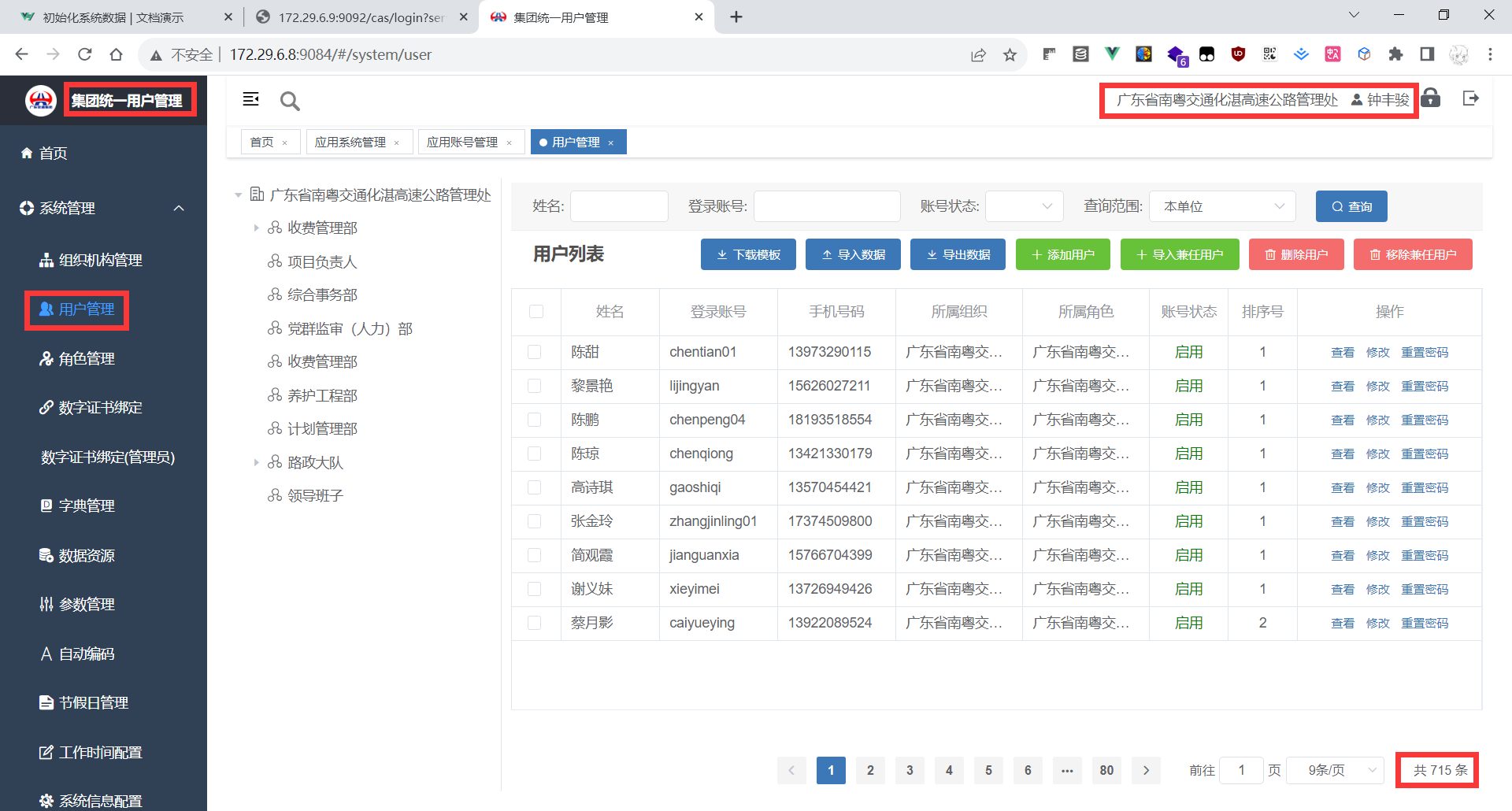This screenshot has width=1512, height=811.
Task: Select the checkbox for user 陈甜
Action: coord(535,352)
